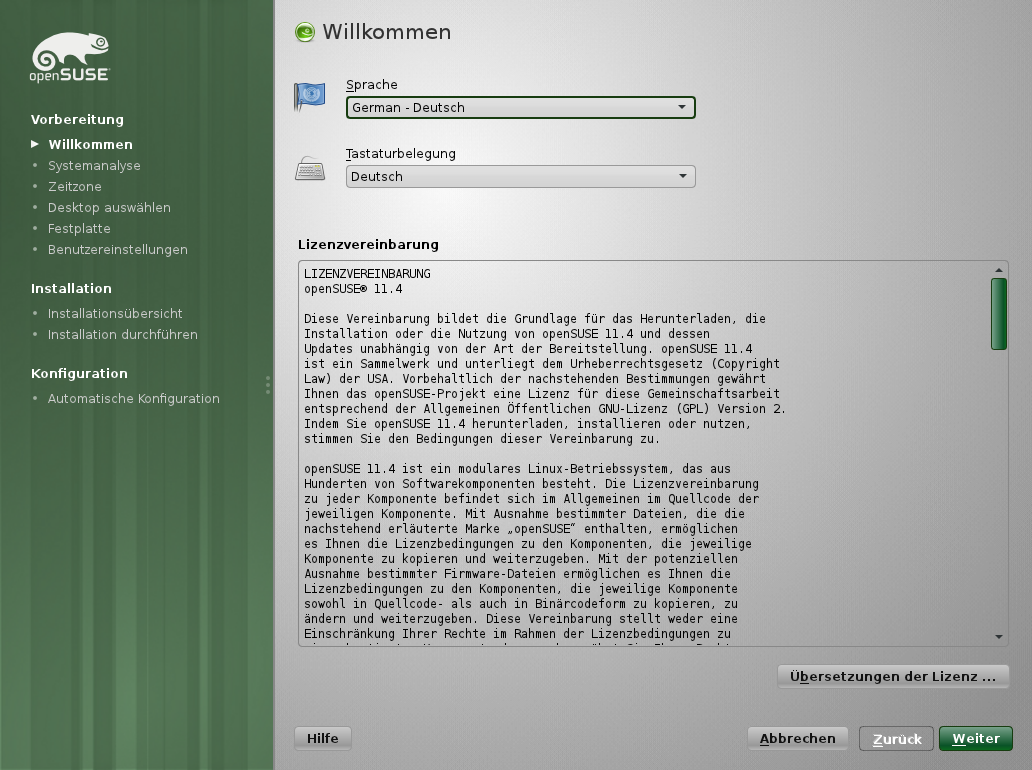Image resolution: width=1032 pixels, height=770 pixels.
Task: Click the flag icon beside Sprache
Action: pos(310,96)
